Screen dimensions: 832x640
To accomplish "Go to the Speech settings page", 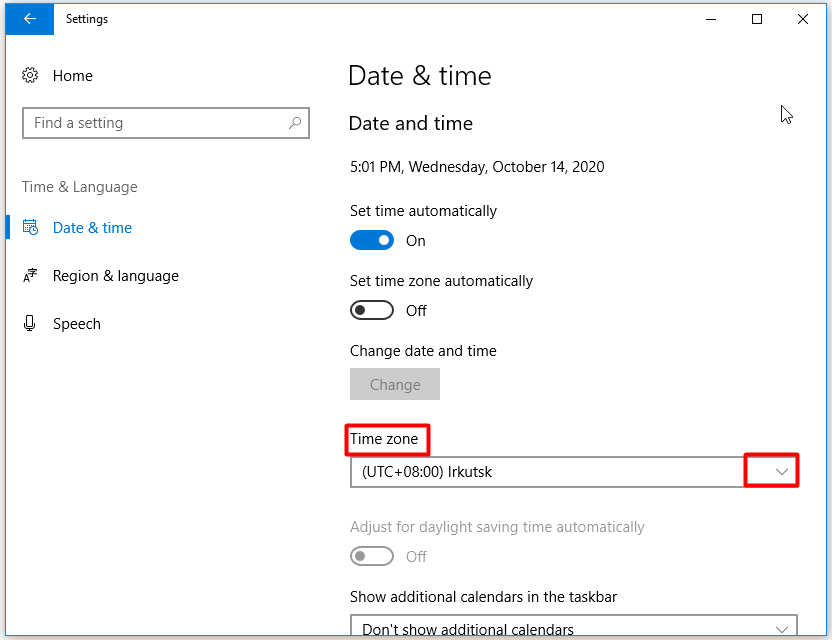I will click(x=77, y=324).
